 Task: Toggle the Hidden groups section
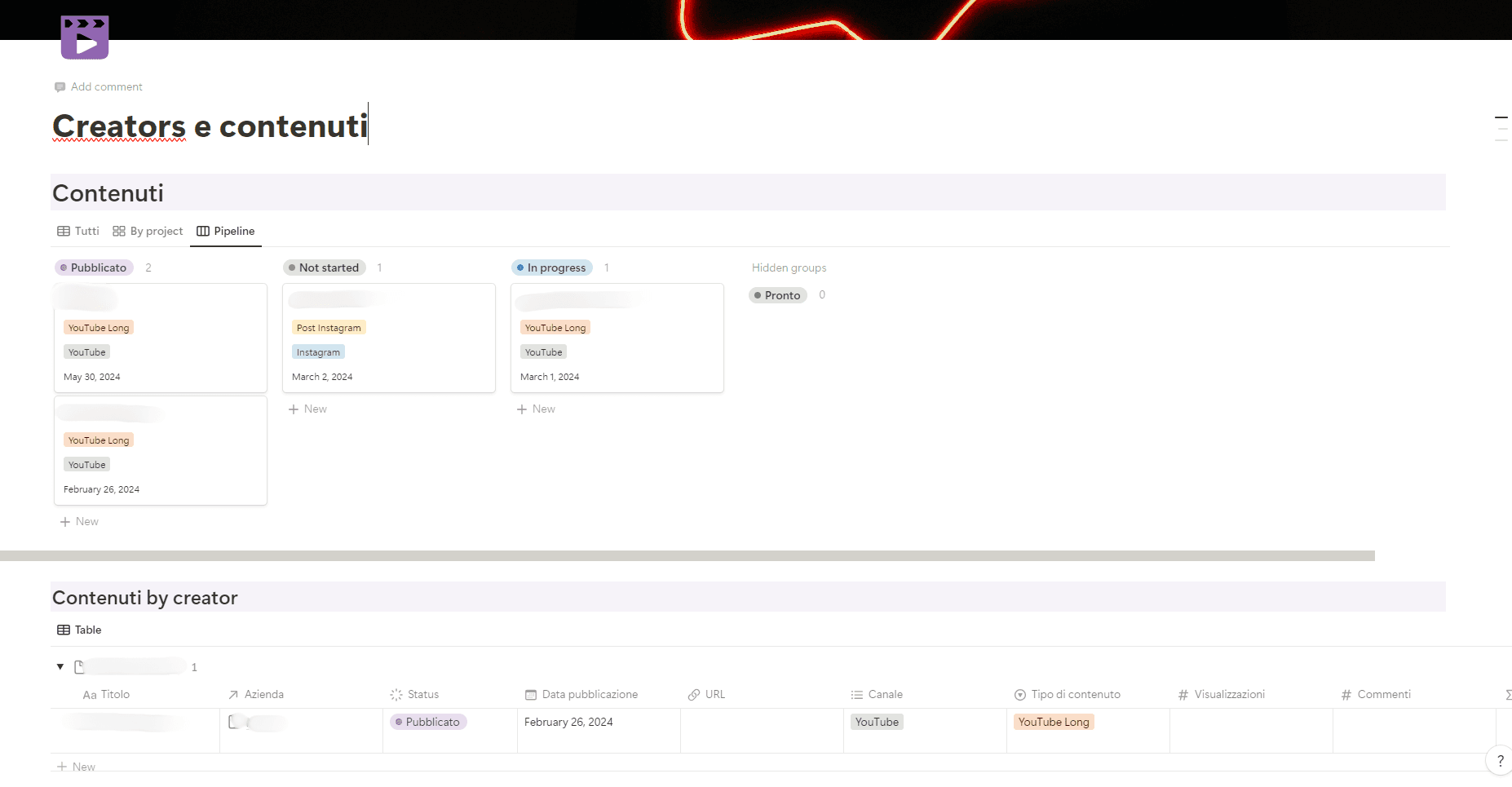click(789, 267)
